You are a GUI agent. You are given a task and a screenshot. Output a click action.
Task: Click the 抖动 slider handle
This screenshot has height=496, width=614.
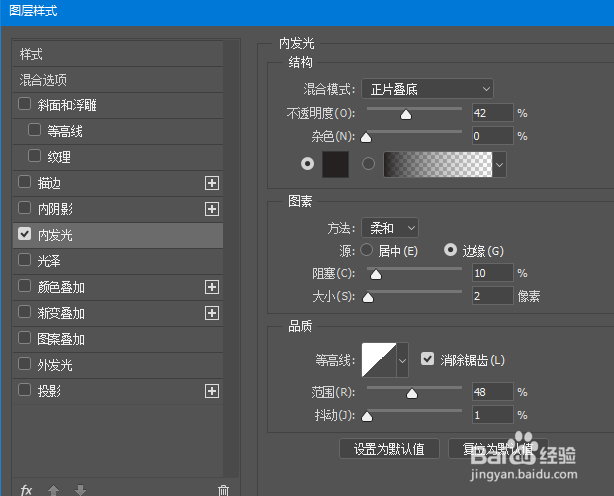coord(367,416)
